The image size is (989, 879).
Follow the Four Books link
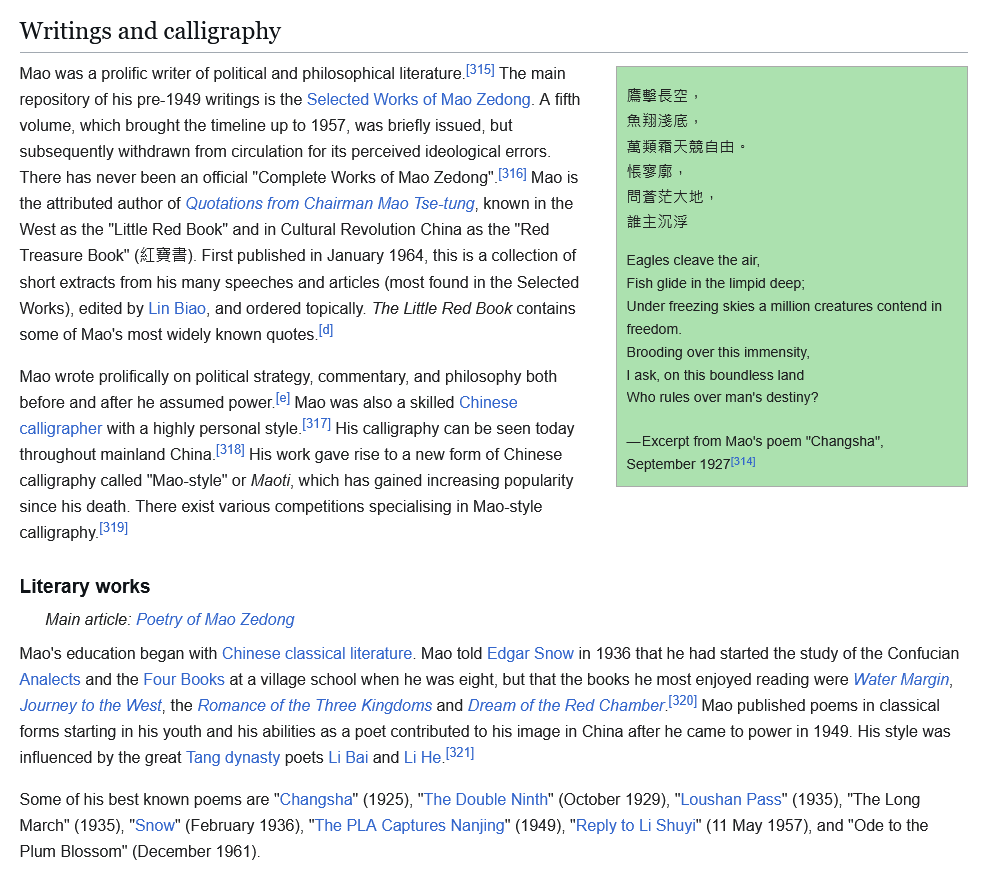tap(184, 680)
